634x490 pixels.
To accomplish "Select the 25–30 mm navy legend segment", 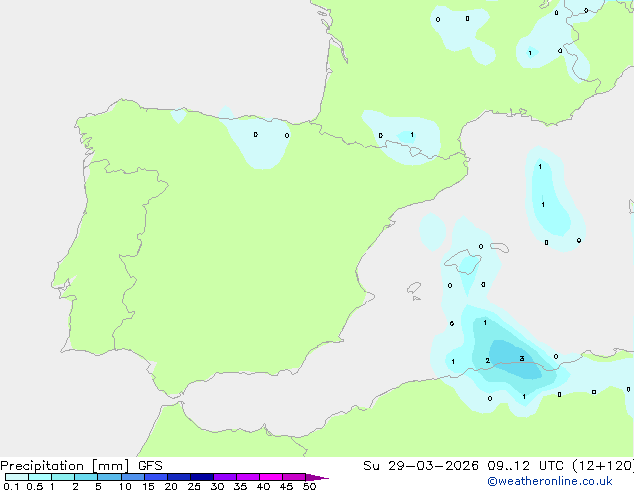I will point(202,477).
